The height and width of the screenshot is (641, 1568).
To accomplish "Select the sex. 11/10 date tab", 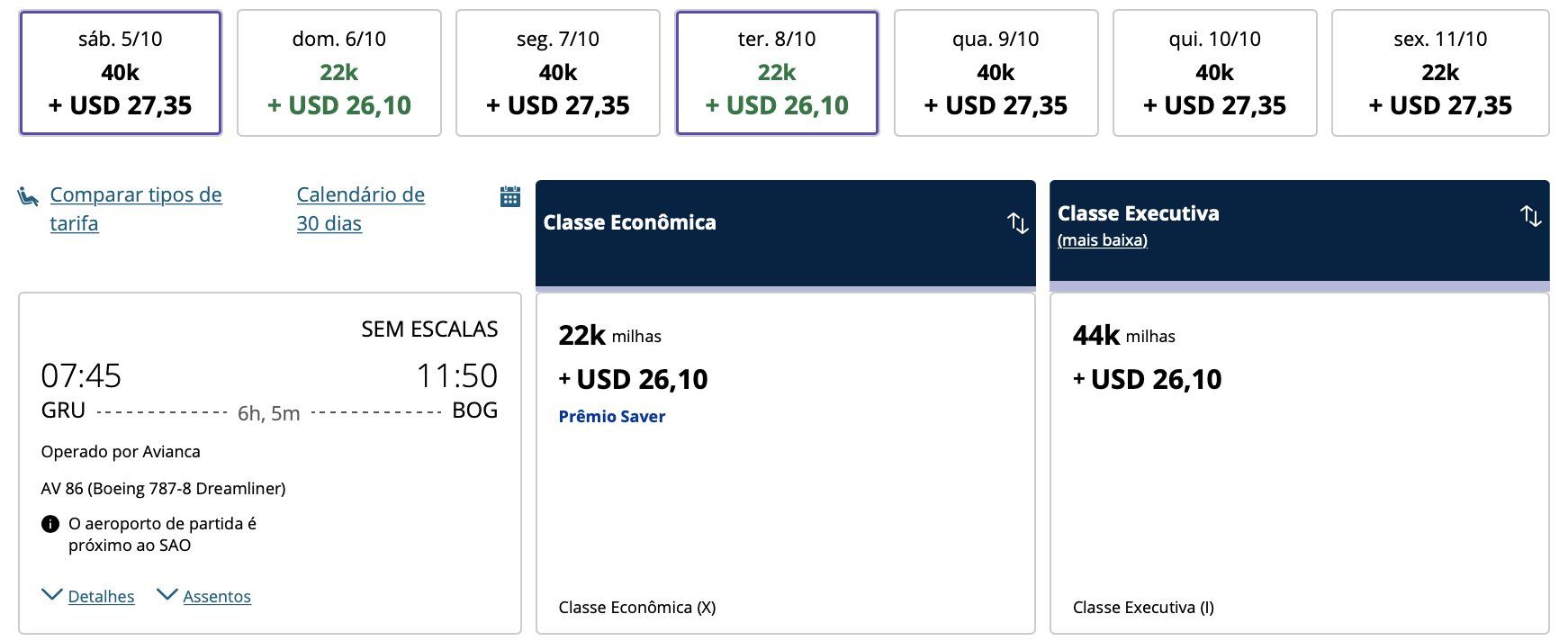I will pyautogui.click(x=1440, y=73).
